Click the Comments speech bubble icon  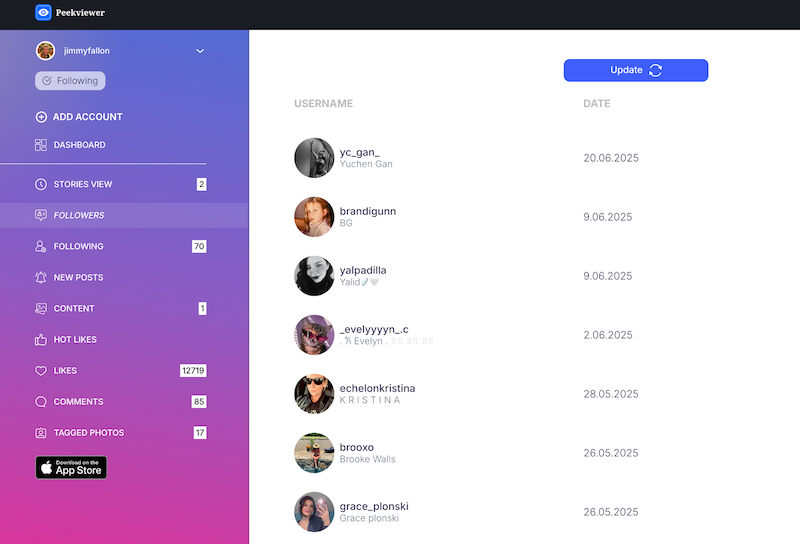tap(41, 402)
